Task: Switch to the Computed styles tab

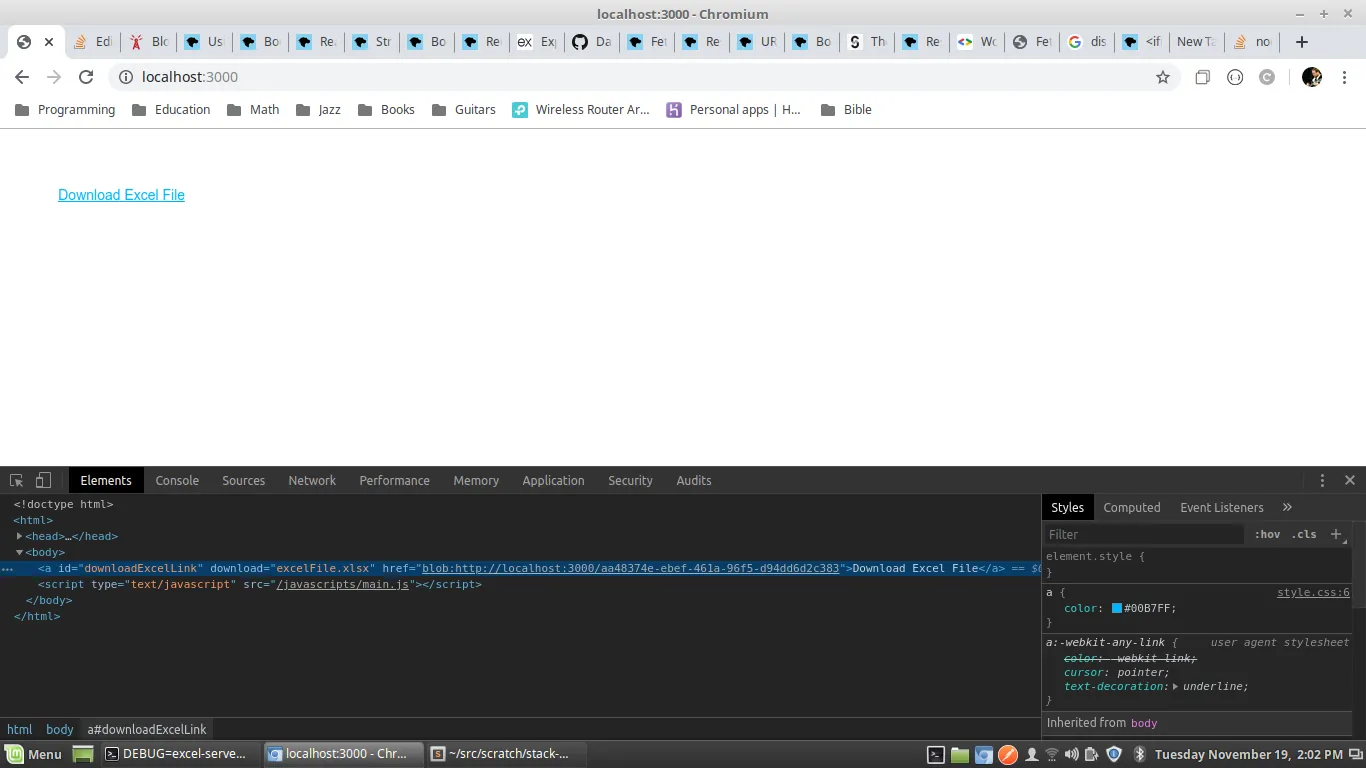Action: click(1132, 507)
